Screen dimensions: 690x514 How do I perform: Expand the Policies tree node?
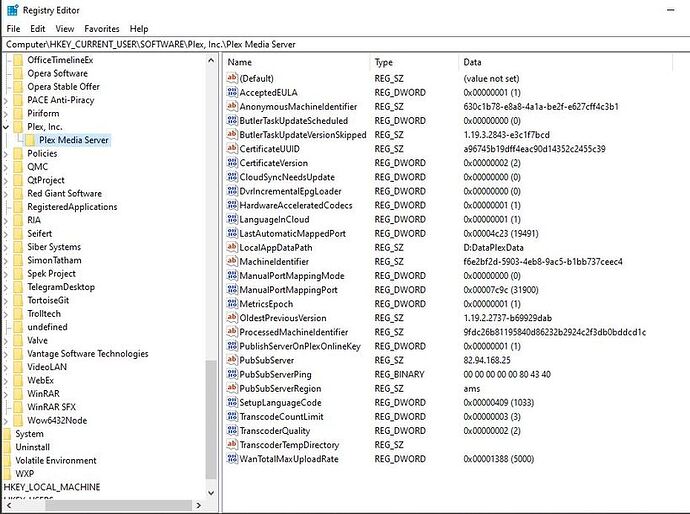(x=6, y=154)
